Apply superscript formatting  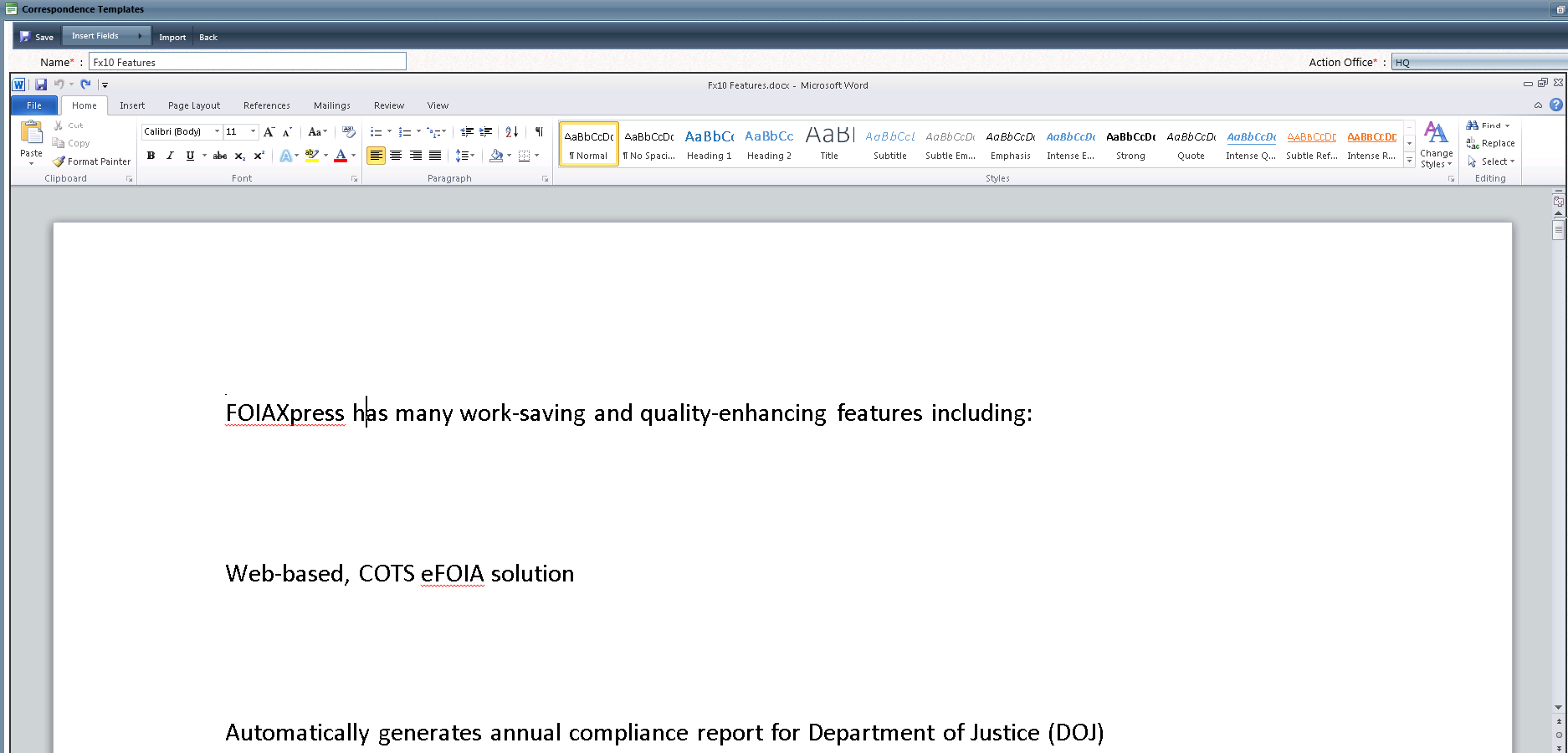(x=259, y=156)
